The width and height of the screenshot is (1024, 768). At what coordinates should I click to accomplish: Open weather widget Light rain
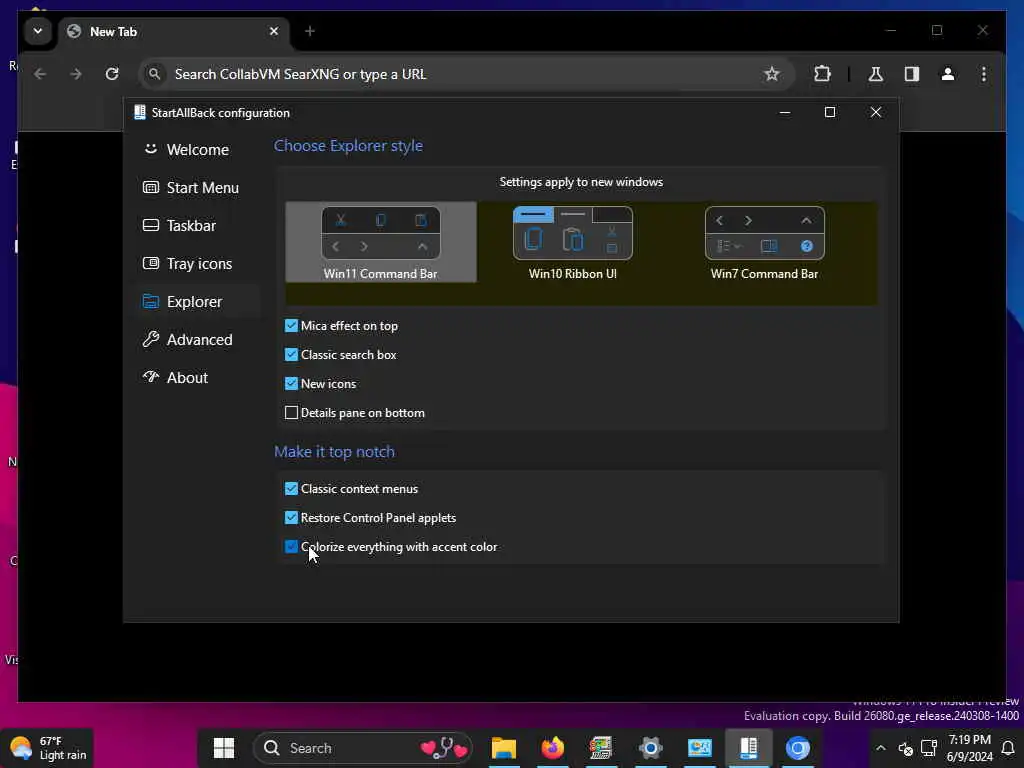coord(48,748)
